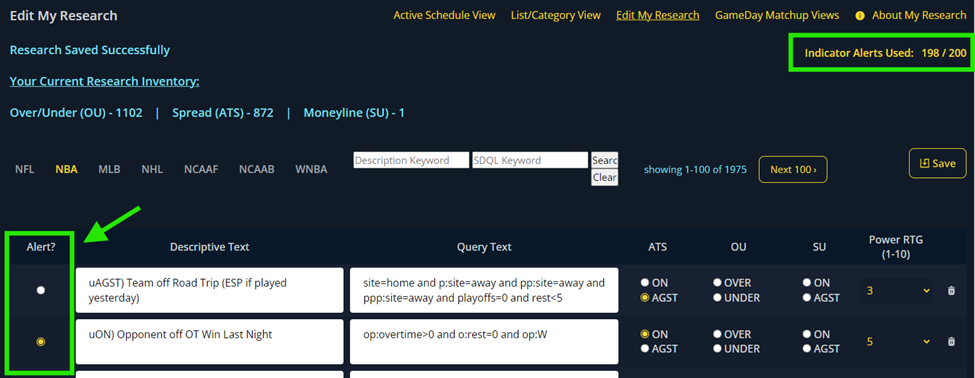Go to Next 100 results
The height and width of the screenshot is (378, 975).
click(793, 169)
